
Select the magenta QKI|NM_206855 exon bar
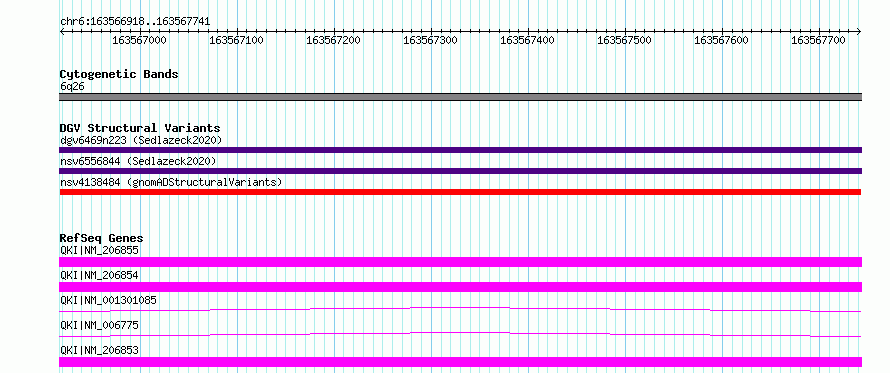pyautogui.click(x=460, y=262)
